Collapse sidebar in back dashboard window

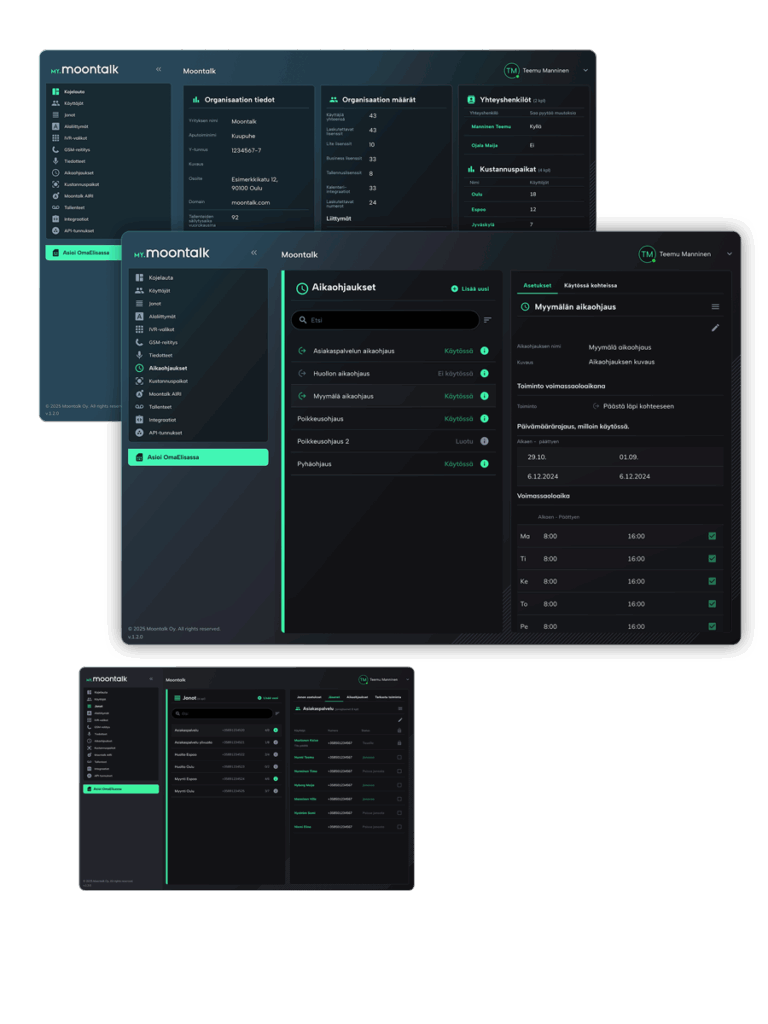[159, 69]
